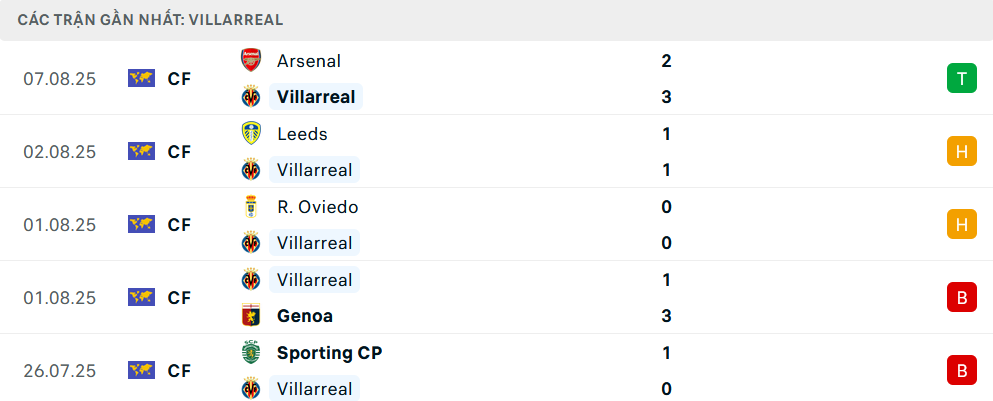
Task: Click red B badge for Sporting CP match
Action: coord(961,370)
